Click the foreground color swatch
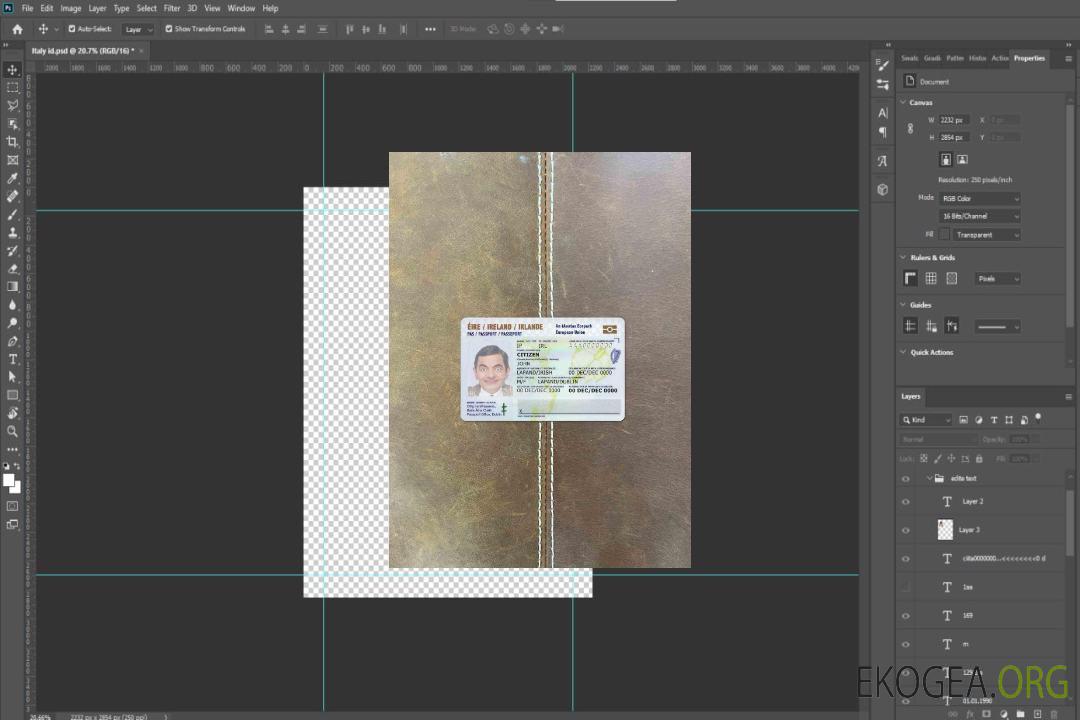Image resolution: width=1080 pixels, height=720 pixels. tap(8, 480)
